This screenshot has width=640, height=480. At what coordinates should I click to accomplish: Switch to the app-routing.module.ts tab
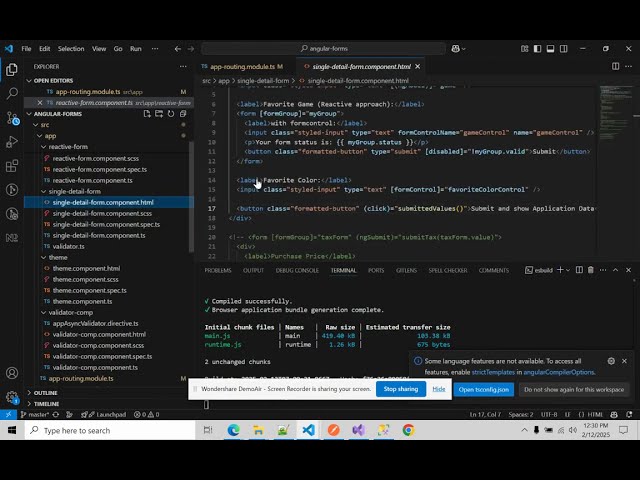click(x=243, y=67)
